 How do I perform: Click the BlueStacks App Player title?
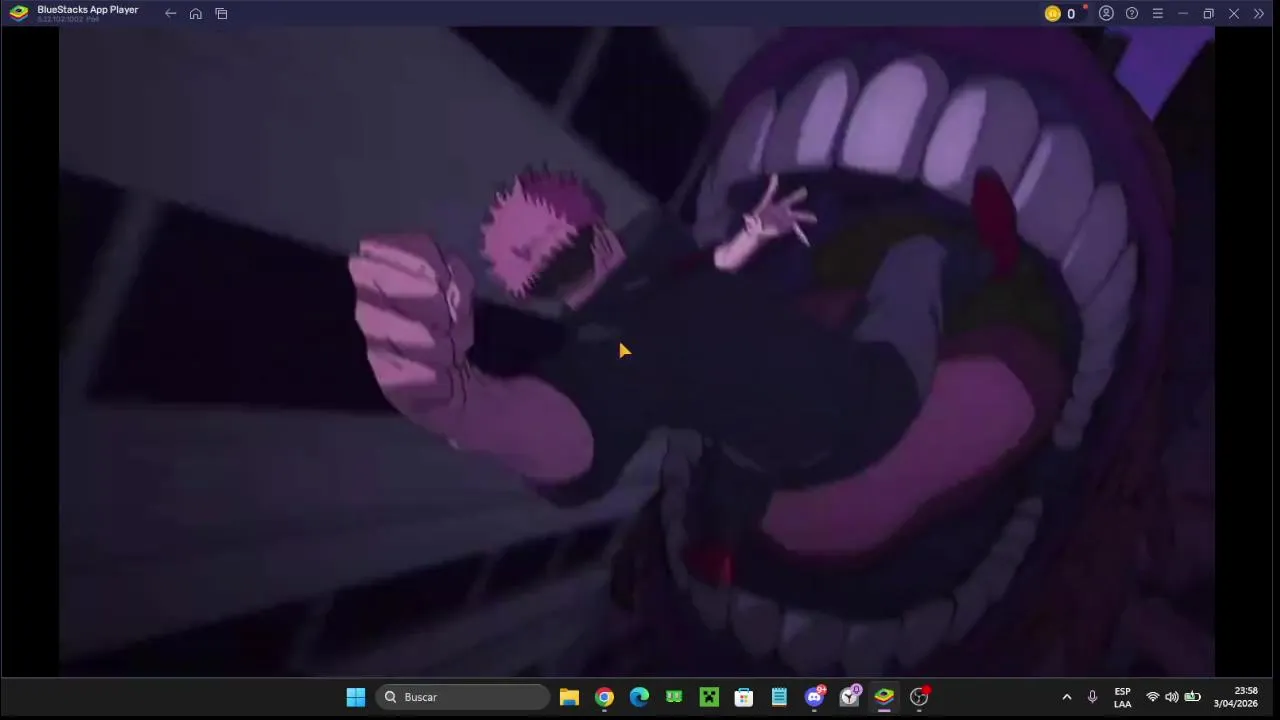tap(87, 10)
